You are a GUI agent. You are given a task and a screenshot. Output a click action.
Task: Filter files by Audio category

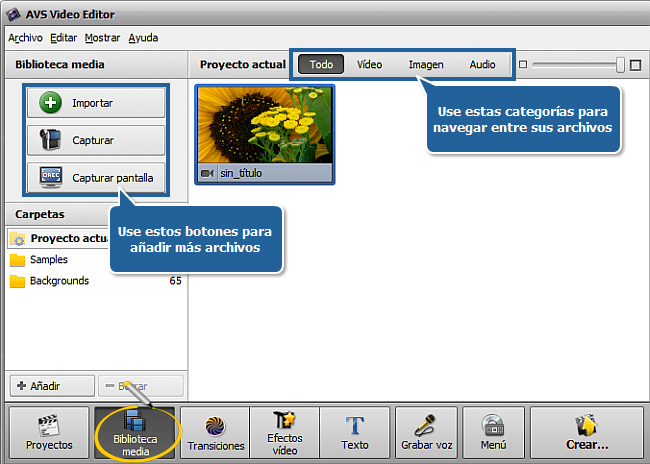(x=482, y=64)
